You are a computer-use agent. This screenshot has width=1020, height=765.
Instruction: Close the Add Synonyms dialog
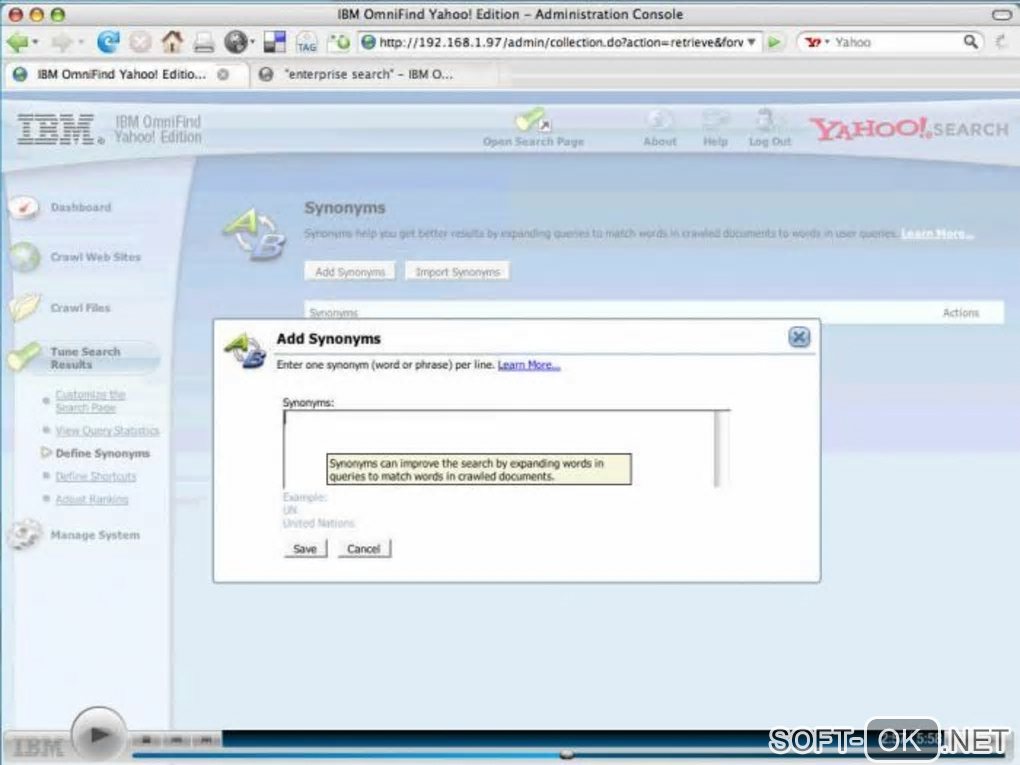(x=799, y=337)
